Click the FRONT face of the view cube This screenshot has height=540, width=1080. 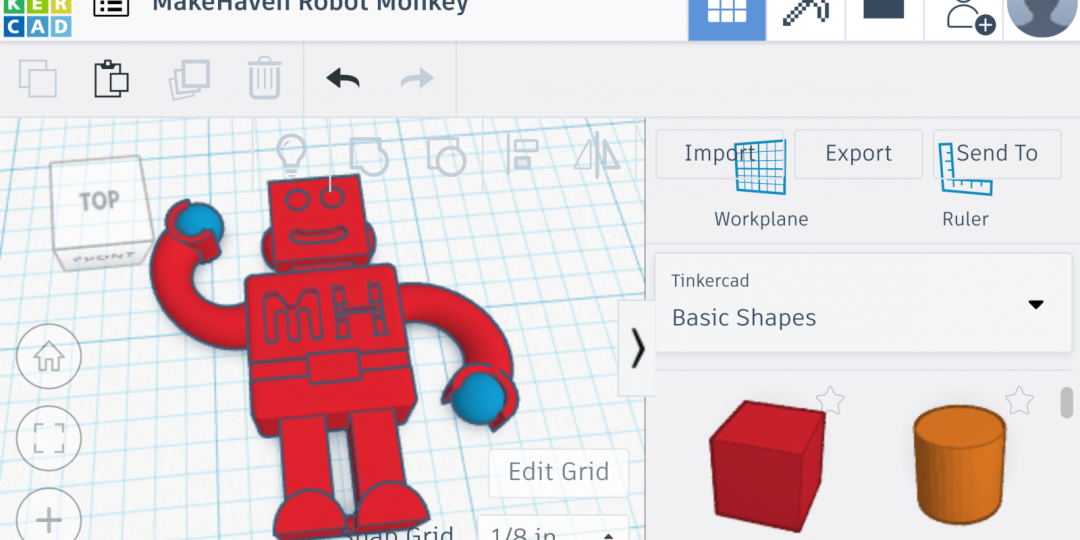[105, 258]
